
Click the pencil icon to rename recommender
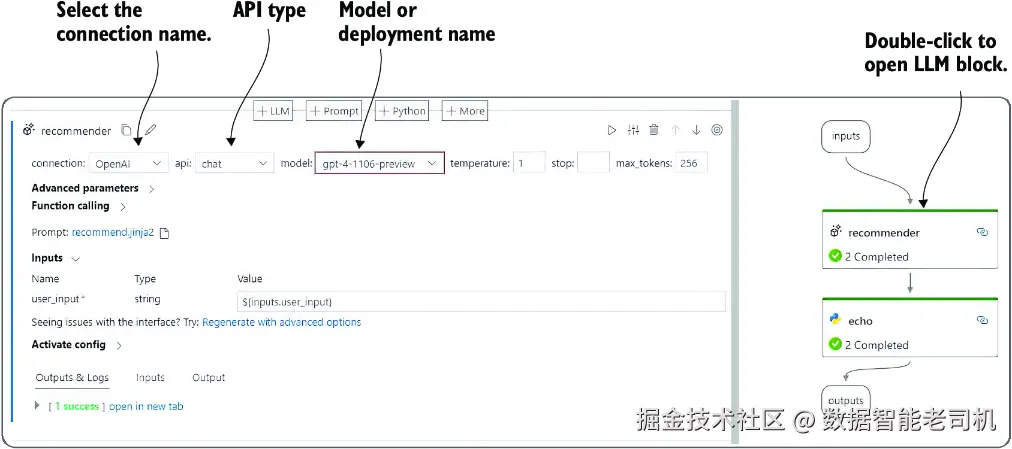pyautogui.click(x=150, y=130)
